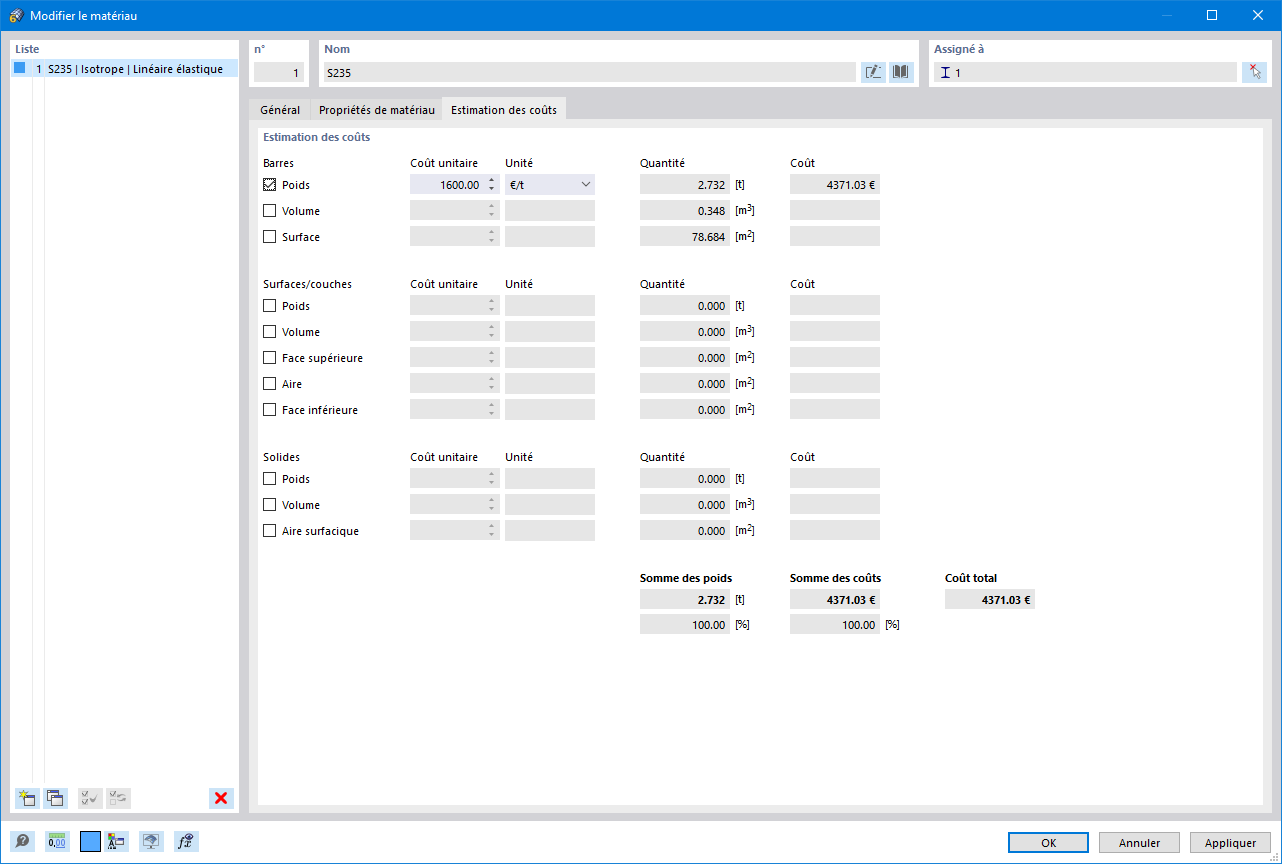Click the blue swatch beside S235 in the list
This screenshot has width=1282, height=864.
[x=19, y=68]
